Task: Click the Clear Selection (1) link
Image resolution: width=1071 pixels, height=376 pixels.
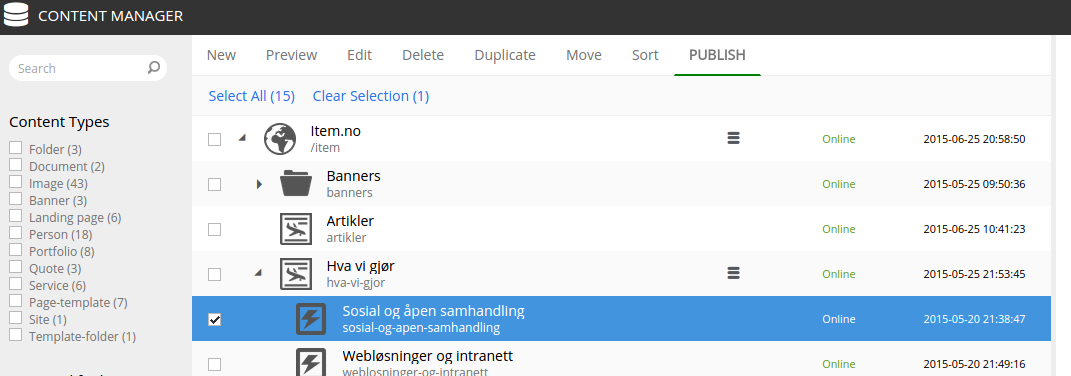Action: (371, 96)
